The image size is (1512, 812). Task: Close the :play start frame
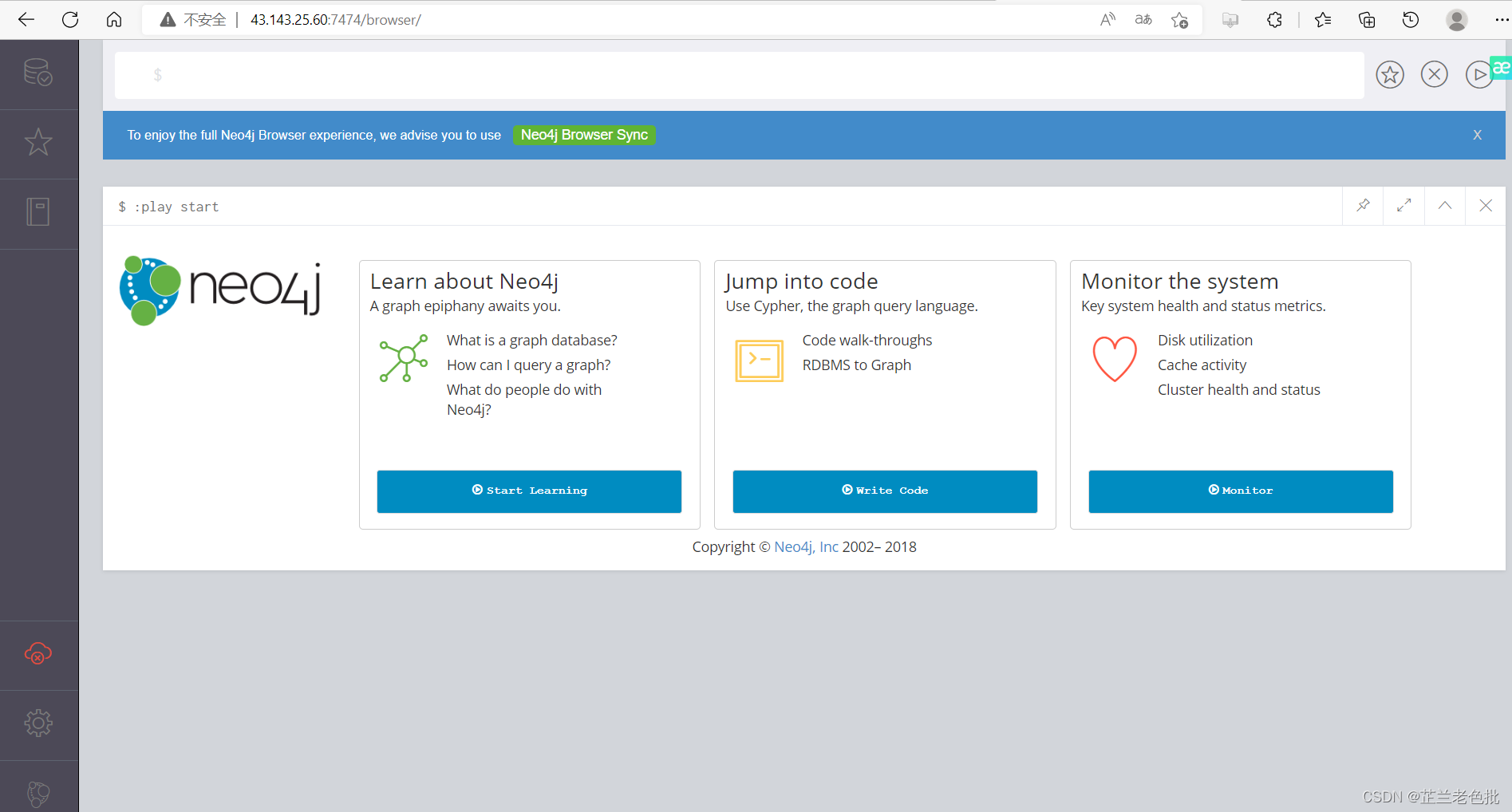1486,206
